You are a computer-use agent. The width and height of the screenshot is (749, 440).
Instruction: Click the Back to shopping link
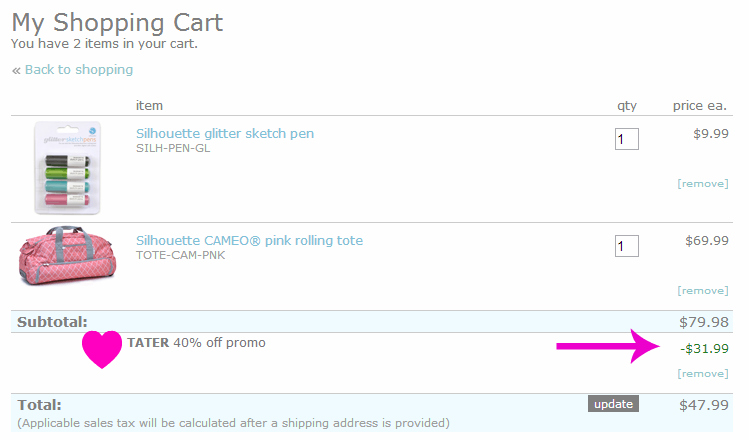tap(79, 70)
